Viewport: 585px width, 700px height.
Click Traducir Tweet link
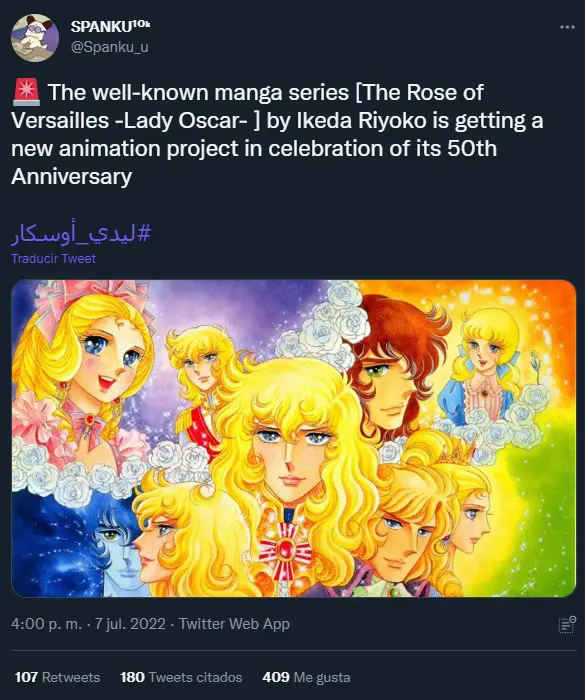click(x=54, y=258)
